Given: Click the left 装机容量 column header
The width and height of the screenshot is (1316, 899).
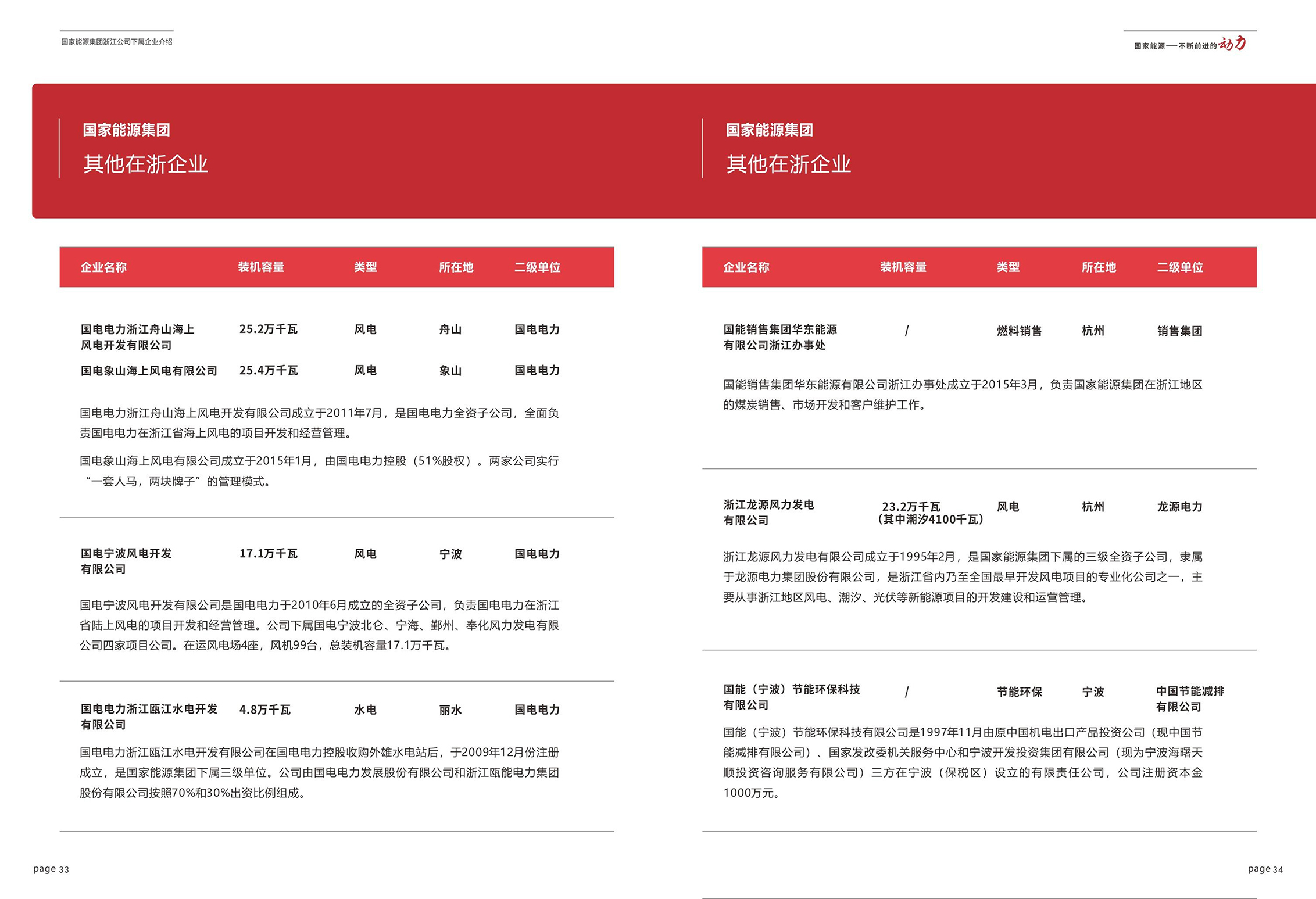Looking at the screenshot, I should coord(261,267).
